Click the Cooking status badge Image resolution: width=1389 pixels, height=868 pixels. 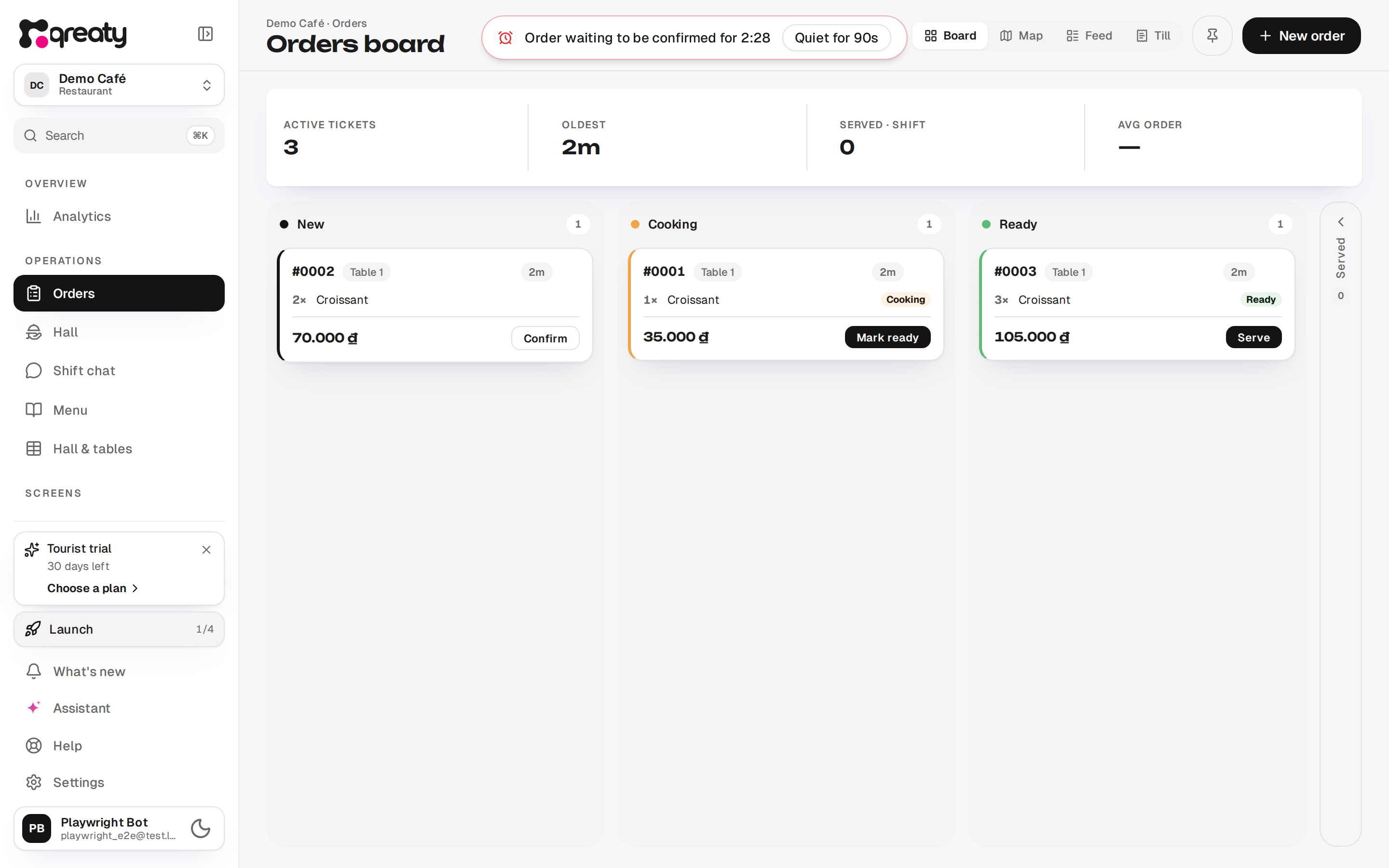point(905,299)
